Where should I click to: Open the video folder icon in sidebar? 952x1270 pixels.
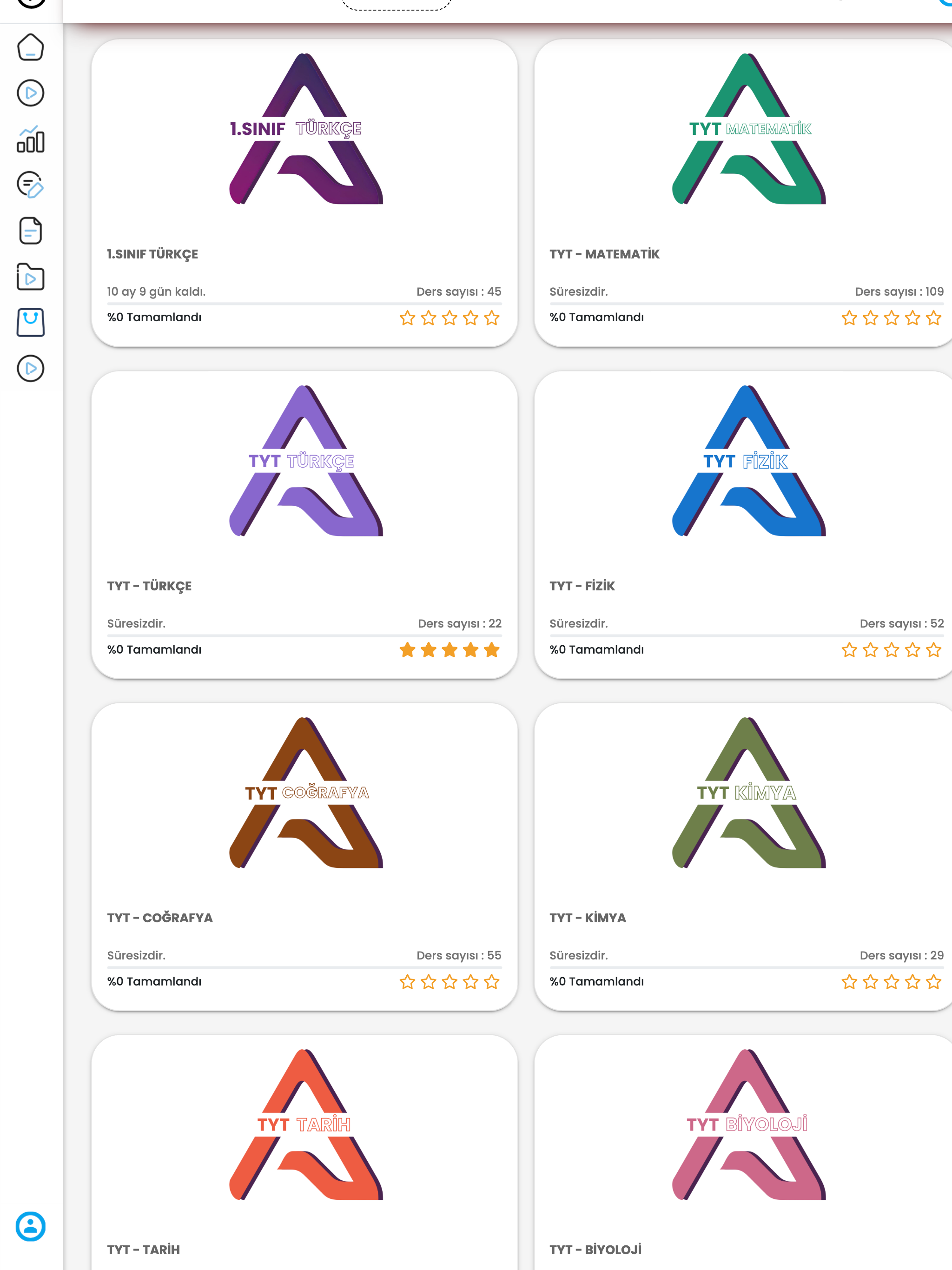tap(30, 277)
